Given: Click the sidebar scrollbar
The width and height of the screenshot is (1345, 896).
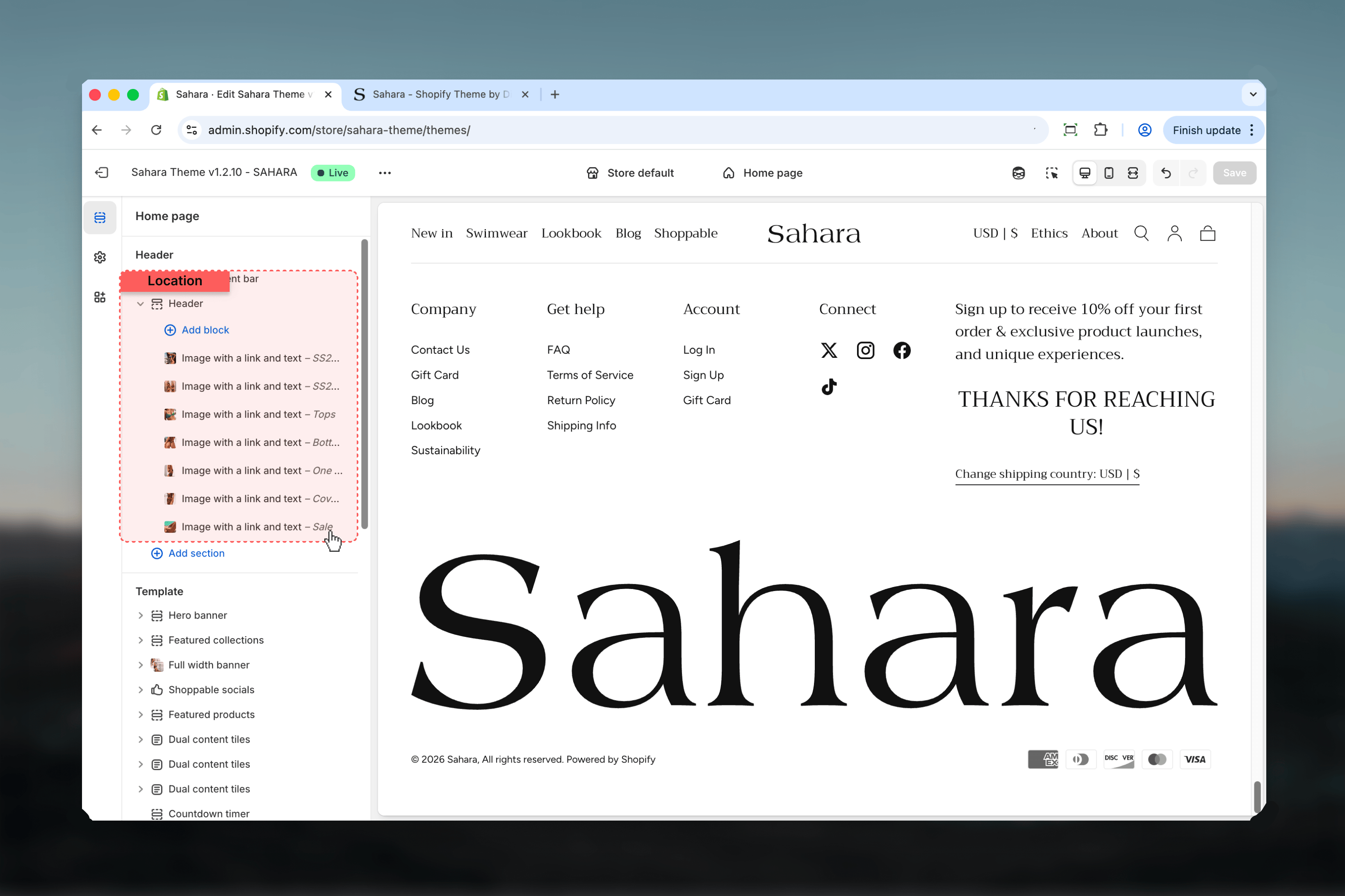Looking at the screenshot, I should [x=365, y=384].
